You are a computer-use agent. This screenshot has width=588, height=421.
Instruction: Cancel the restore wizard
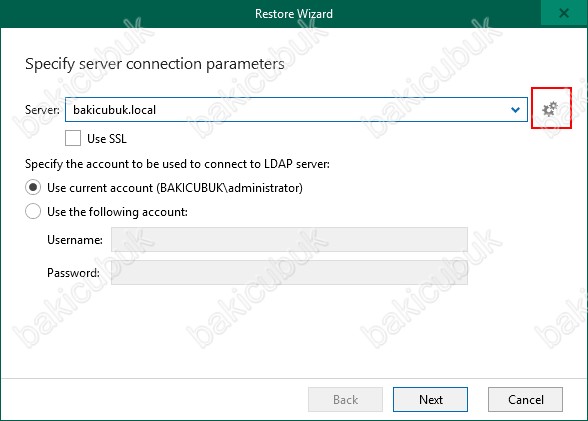coord(525,400)
